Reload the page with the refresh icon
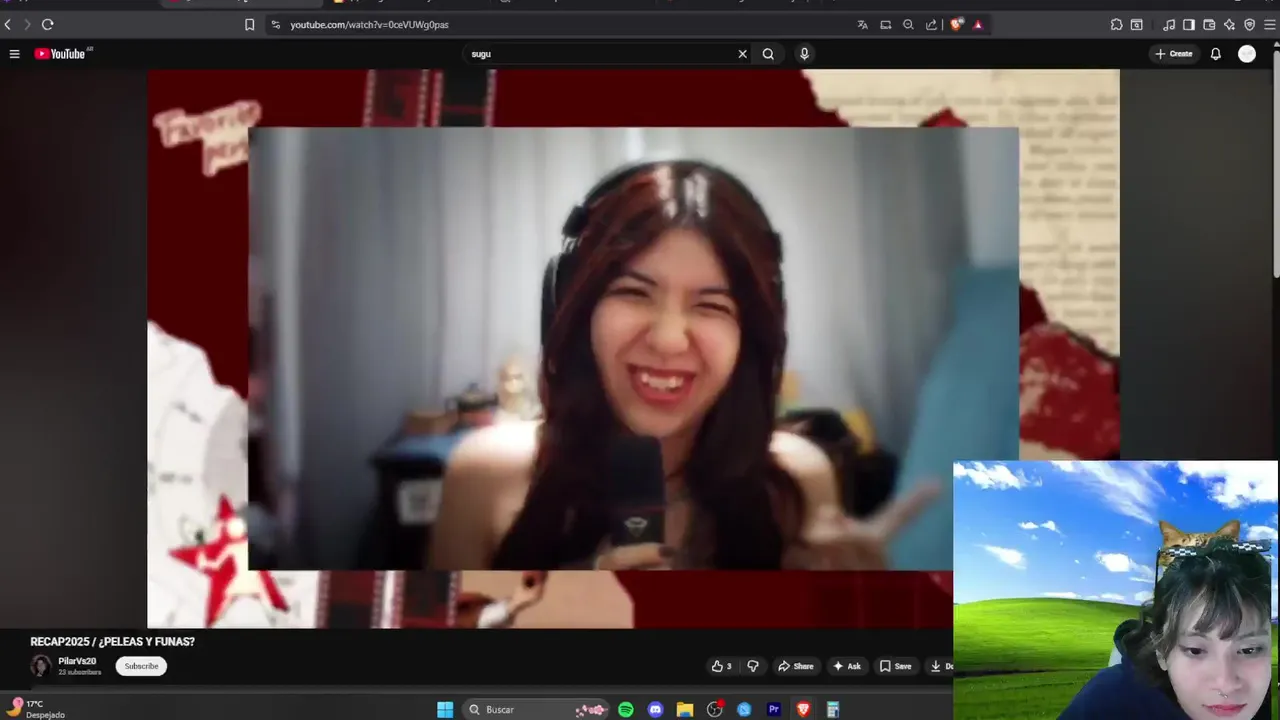 (x=47, y=24)
